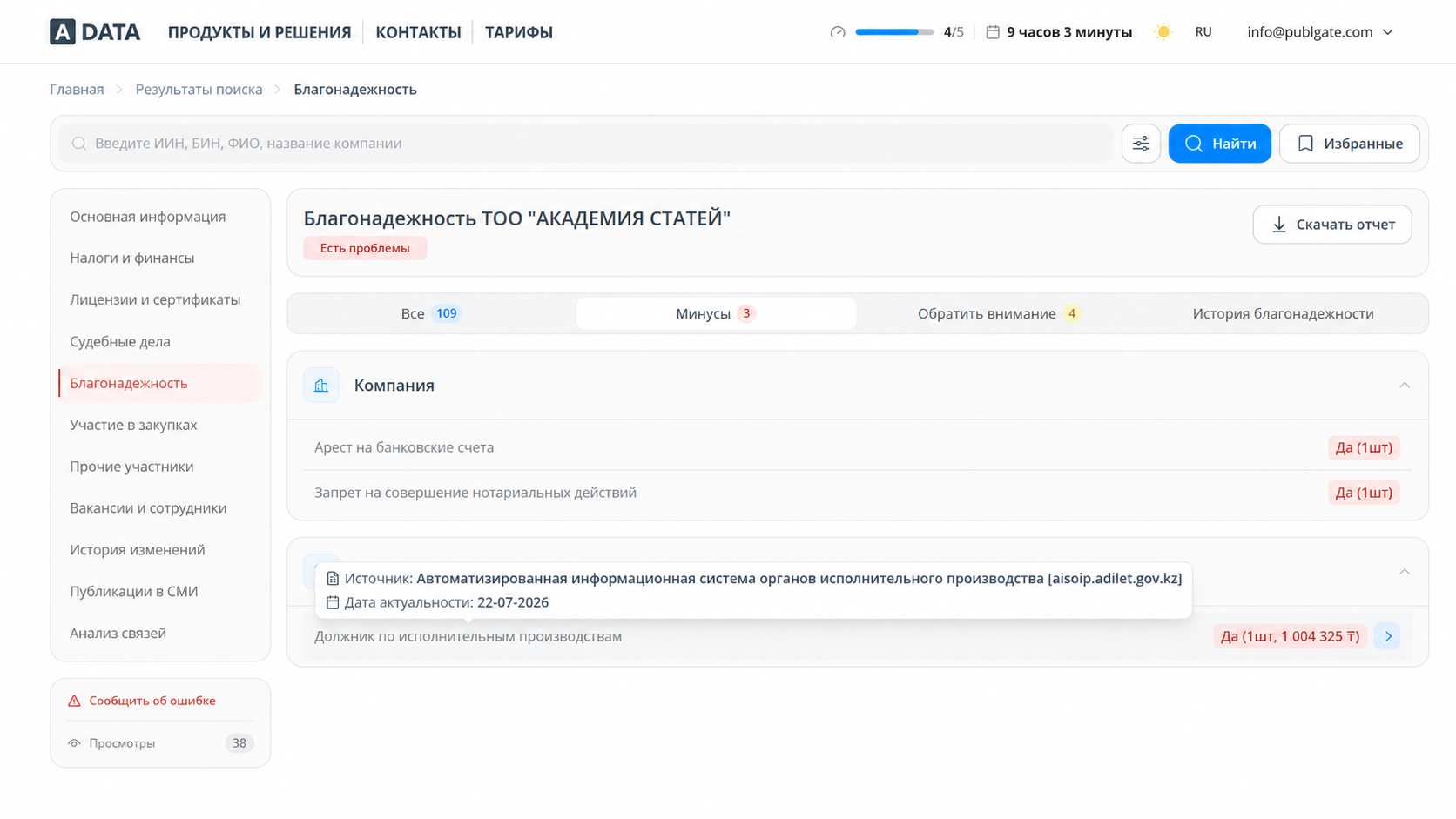Click the eye icon next to Просмотры

pyautogui.click(x=75, y=743)
